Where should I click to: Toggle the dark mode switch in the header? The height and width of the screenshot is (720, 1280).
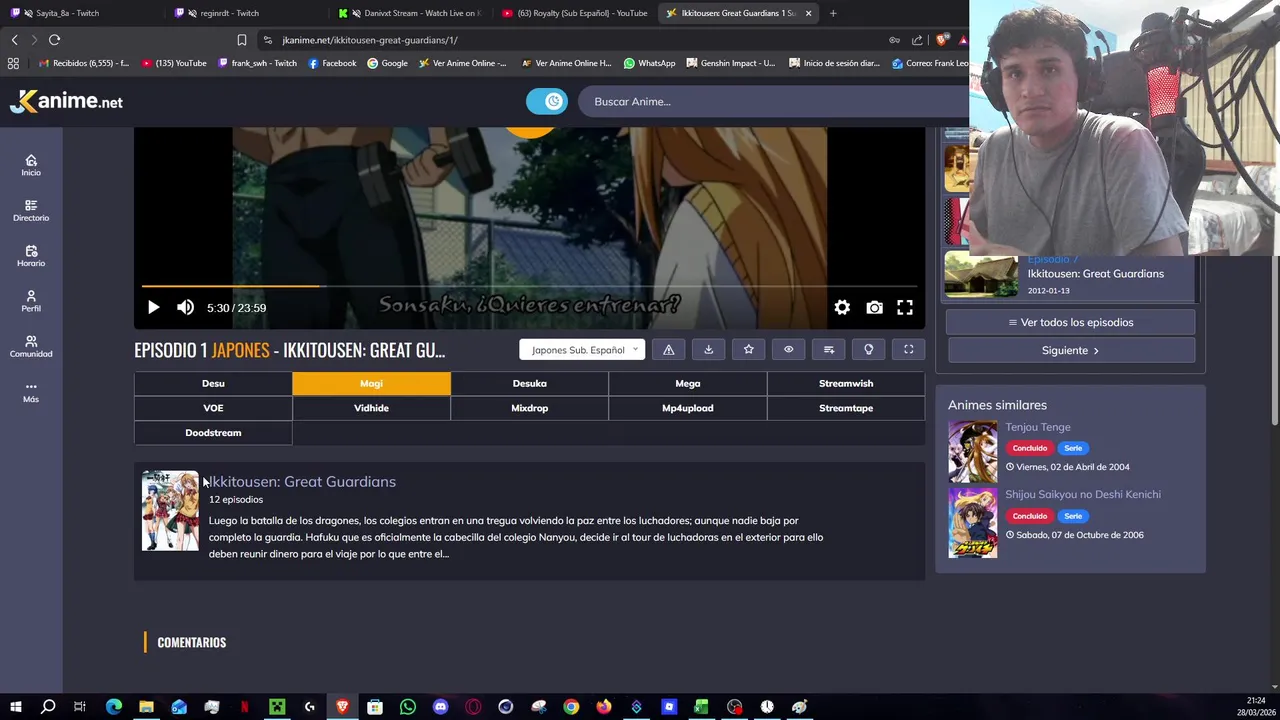coord(547,101)
